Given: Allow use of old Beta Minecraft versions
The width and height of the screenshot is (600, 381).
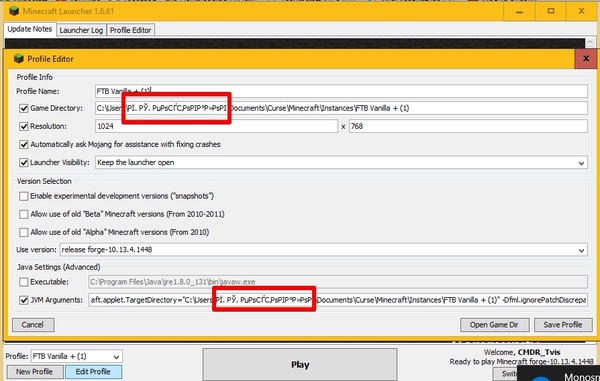Looking at the screenshot, I should (x=24, y=214).
